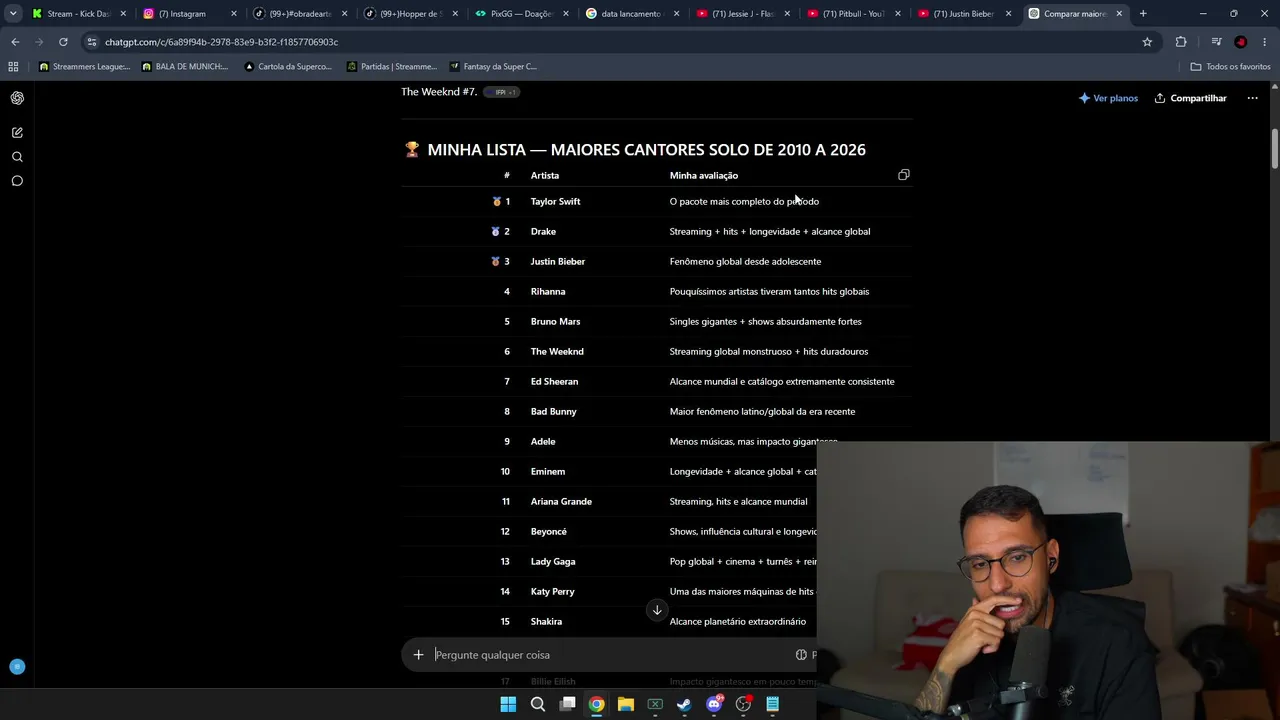Open the Chrome profile avatar
This screenshot has height=720, width=1280.
pos(1241,42)
